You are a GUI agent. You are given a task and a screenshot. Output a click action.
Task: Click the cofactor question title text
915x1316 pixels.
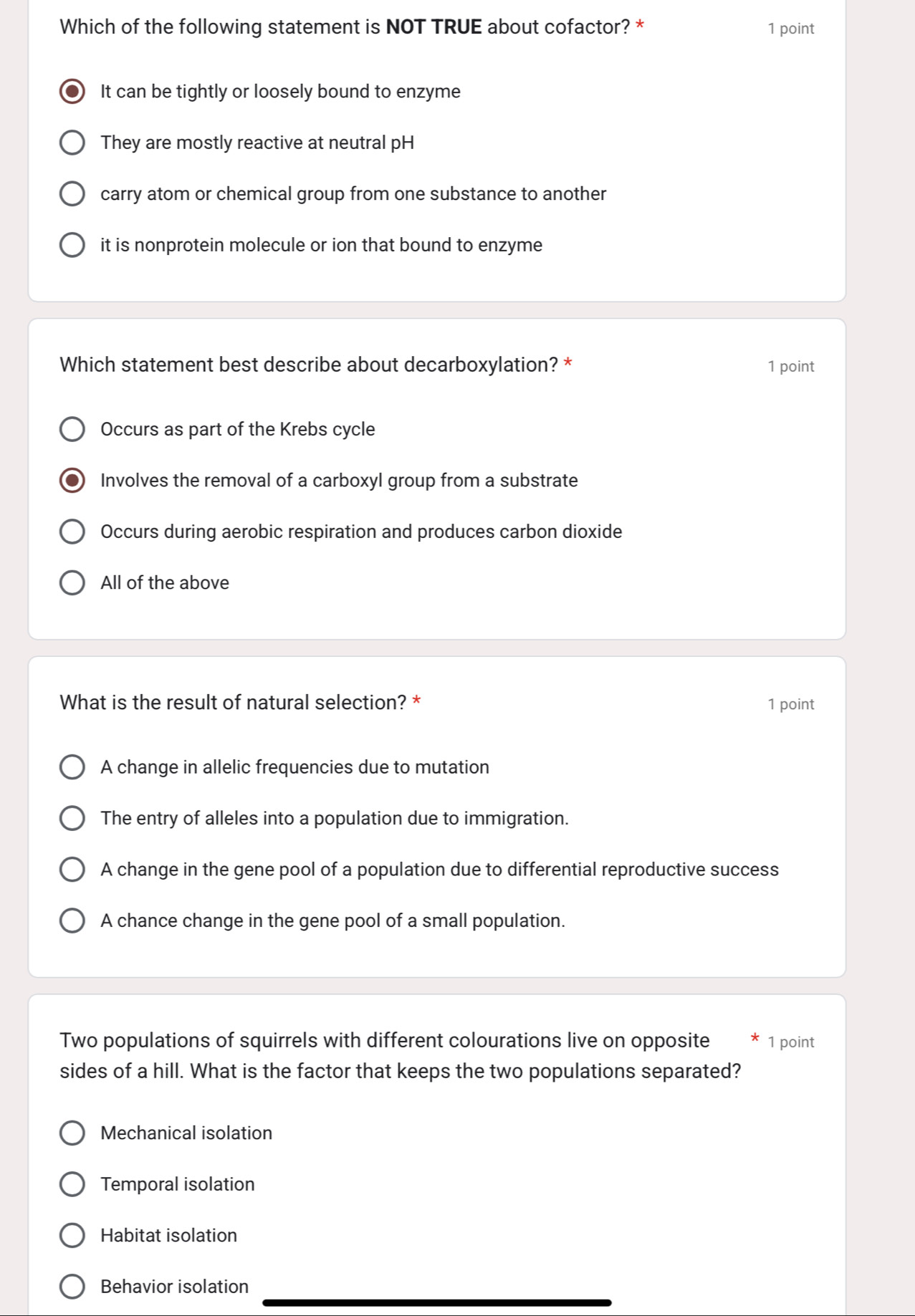(344, 27)
